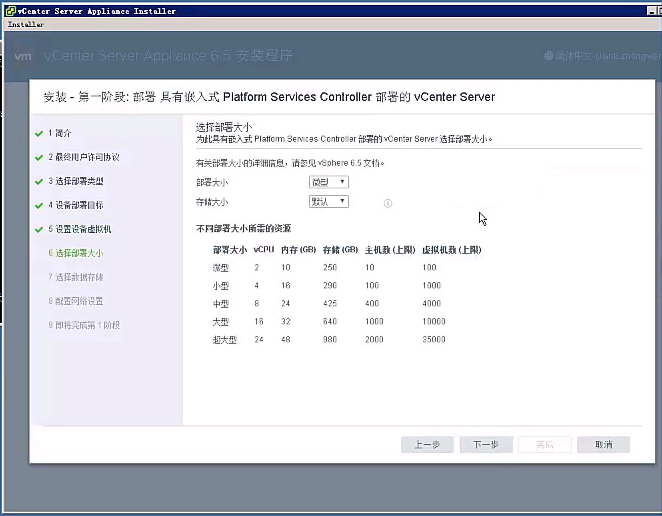
Task: Go to step 5 设置设备虚拟机
Action: (79, 229)
